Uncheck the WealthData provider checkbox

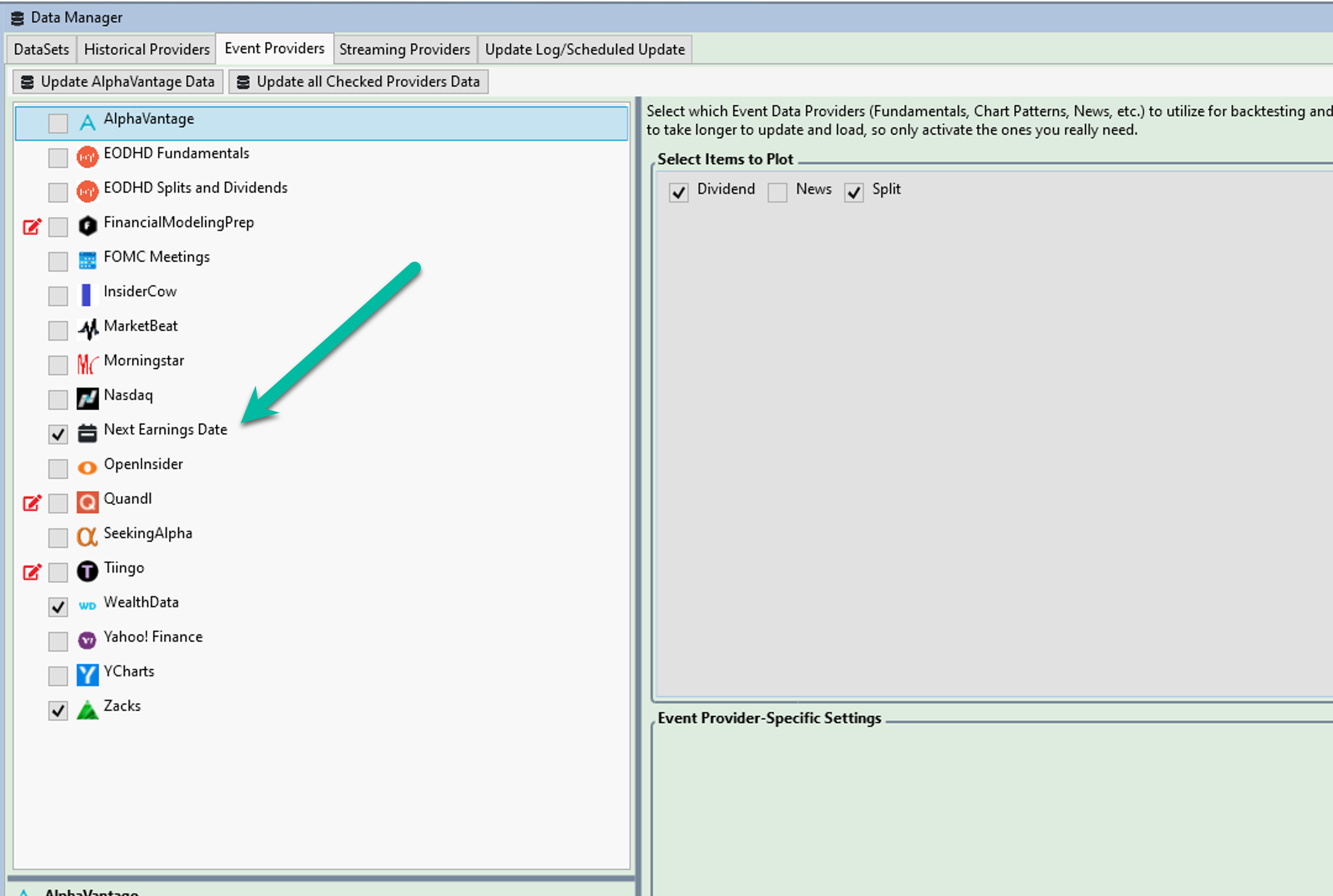(x=58, y=607)
